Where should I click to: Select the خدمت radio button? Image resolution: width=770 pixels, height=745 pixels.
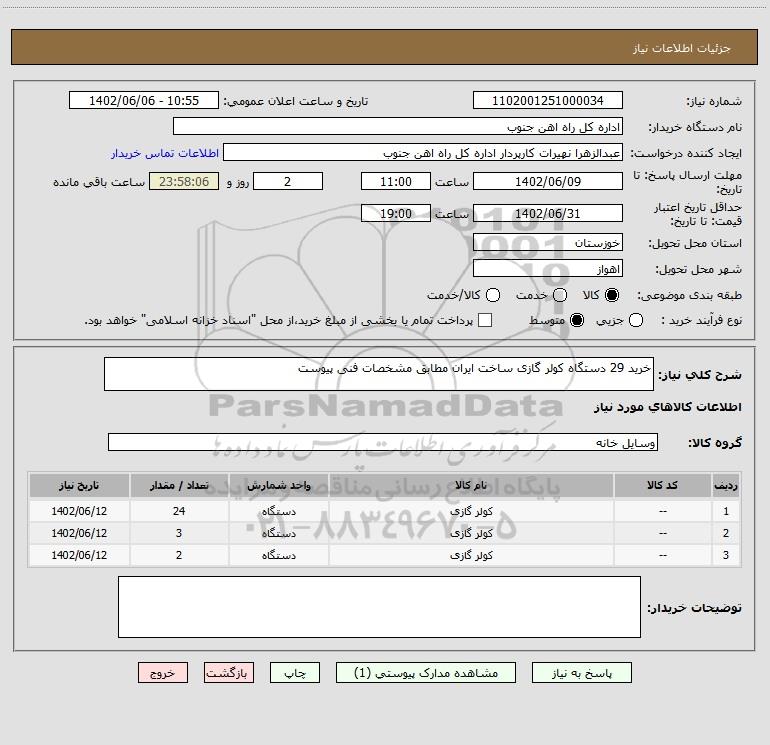pyautogui.click(x=560, y=295)
